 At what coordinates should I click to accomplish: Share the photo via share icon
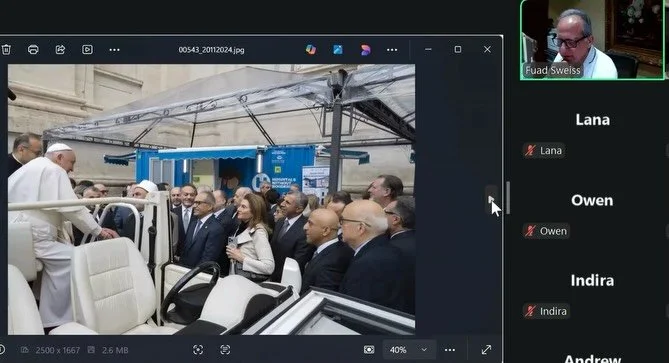(60, 49)
